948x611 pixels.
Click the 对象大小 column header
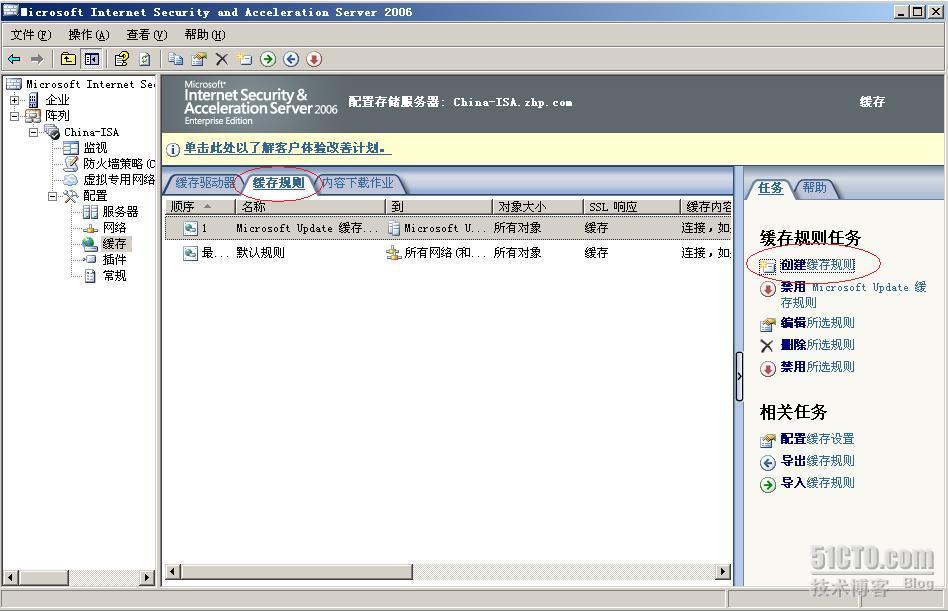point(537,207)
